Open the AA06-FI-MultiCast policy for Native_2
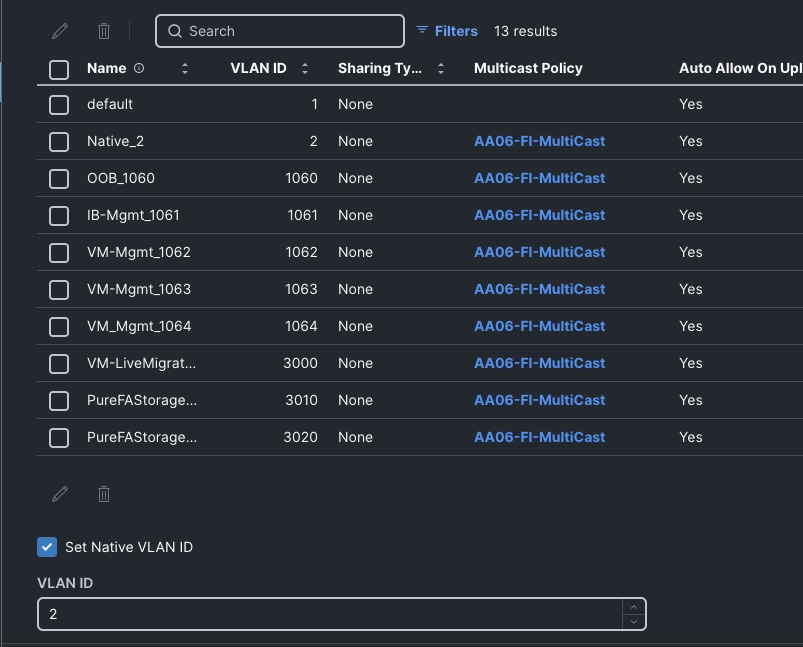Viewport: 803px width, 647px height. point(539,141)
